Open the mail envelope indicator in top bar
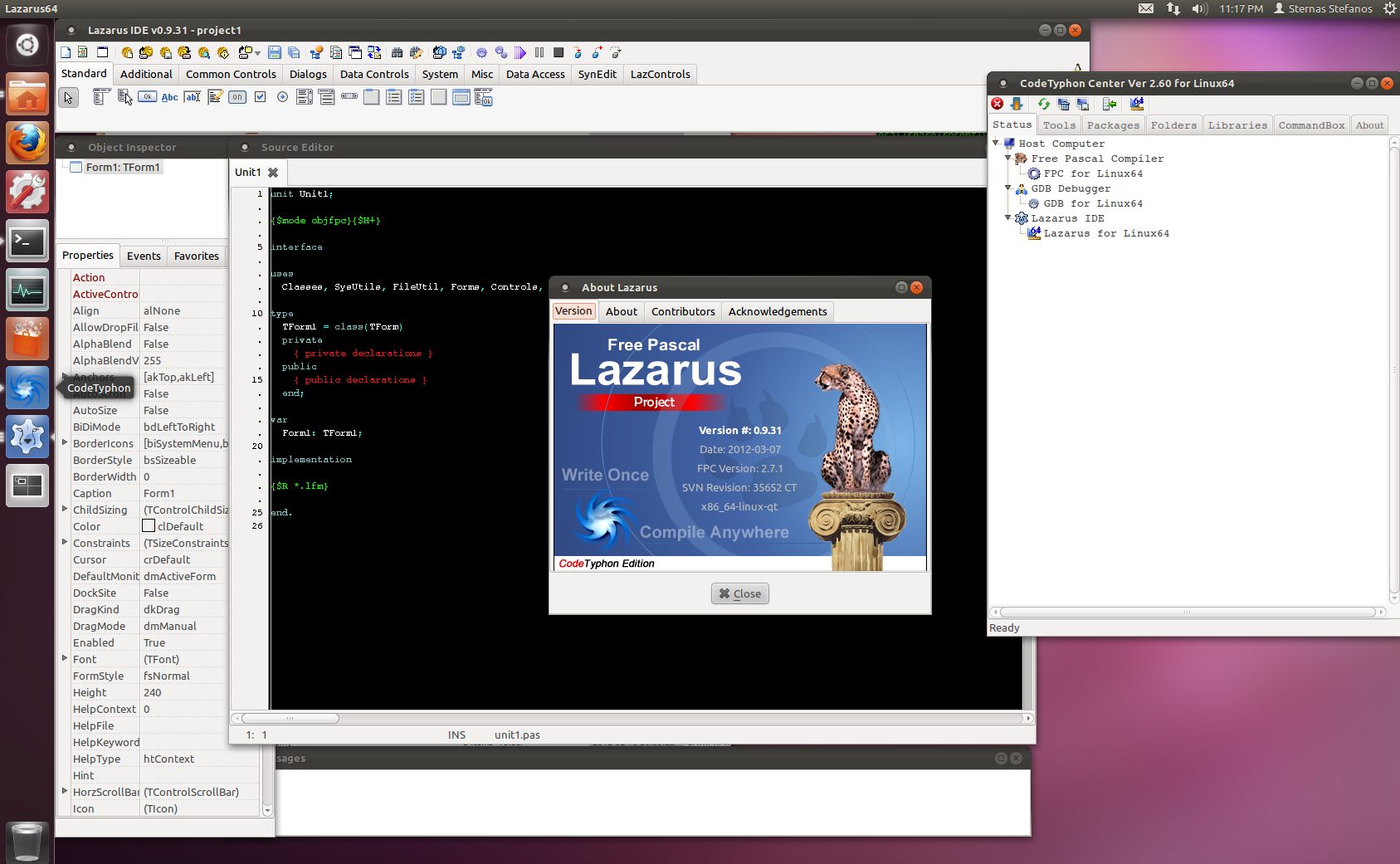Image resolution: width=1400 pixels, height=864 pixels. coord(1146,8)
